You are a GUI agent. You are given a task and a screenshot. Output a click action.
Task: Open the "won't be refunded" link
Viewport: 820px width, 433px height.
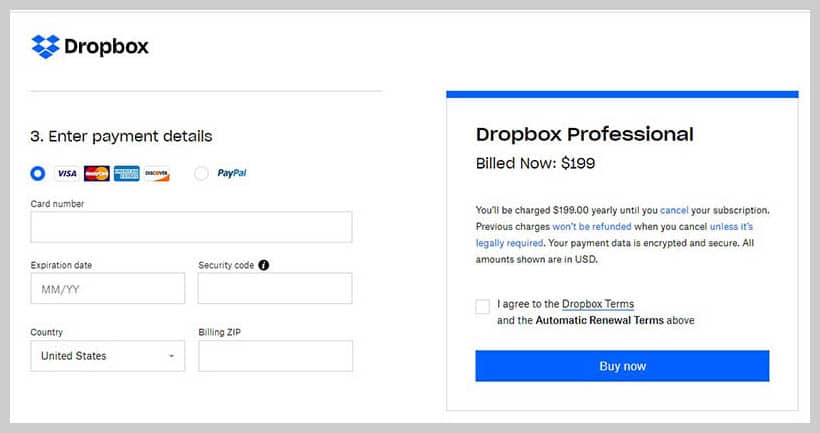[x=592, y=226]
